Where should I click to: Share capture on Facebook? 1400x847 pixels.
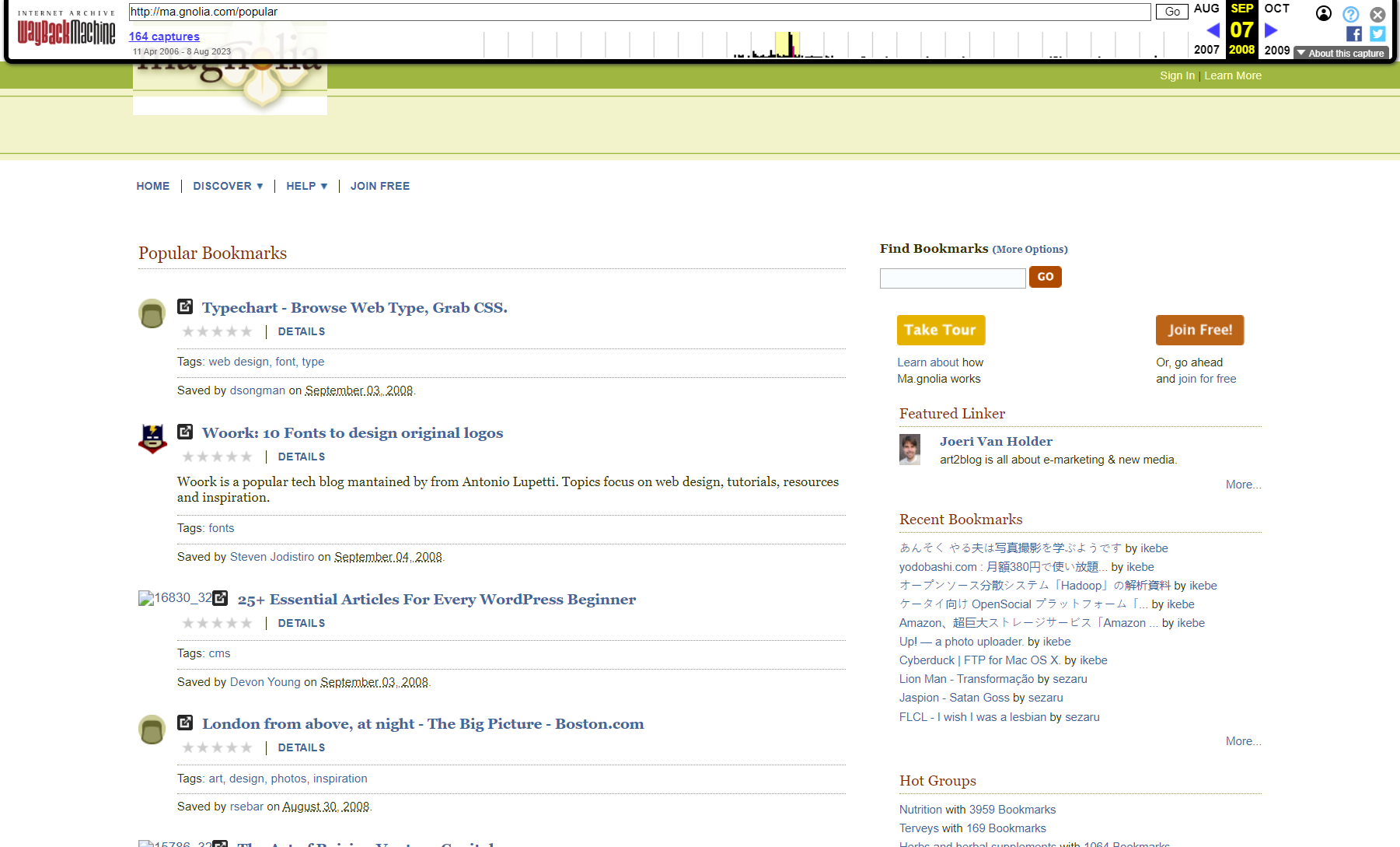coord(1354,33)
